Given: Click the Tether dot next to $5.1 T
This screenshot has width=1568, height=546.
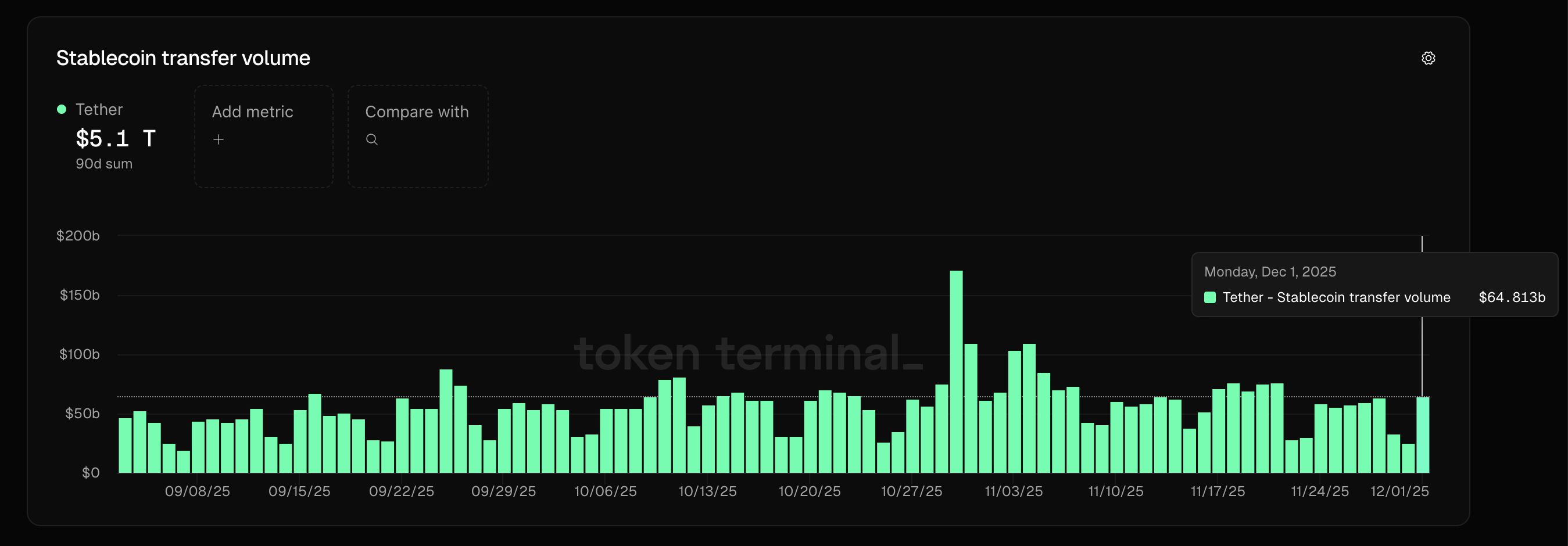Looking at the screenshot, I should [x=61, y=109].
